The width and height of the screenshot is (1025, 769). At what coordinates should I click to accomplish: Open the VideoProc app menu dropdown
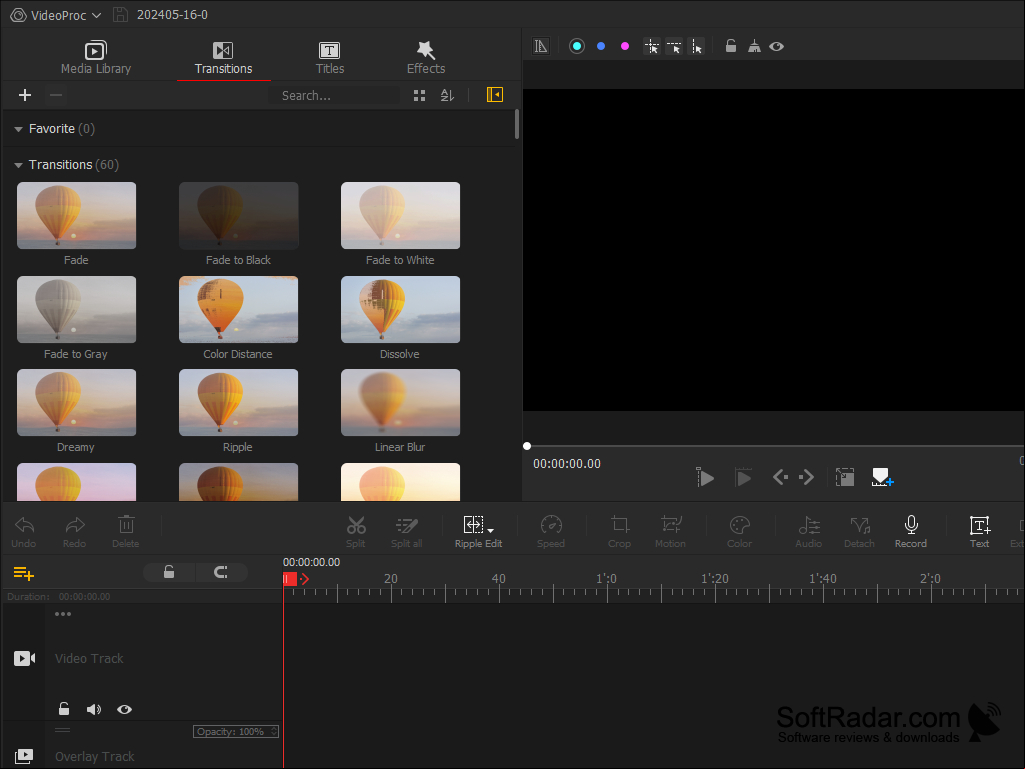(56, 14)
